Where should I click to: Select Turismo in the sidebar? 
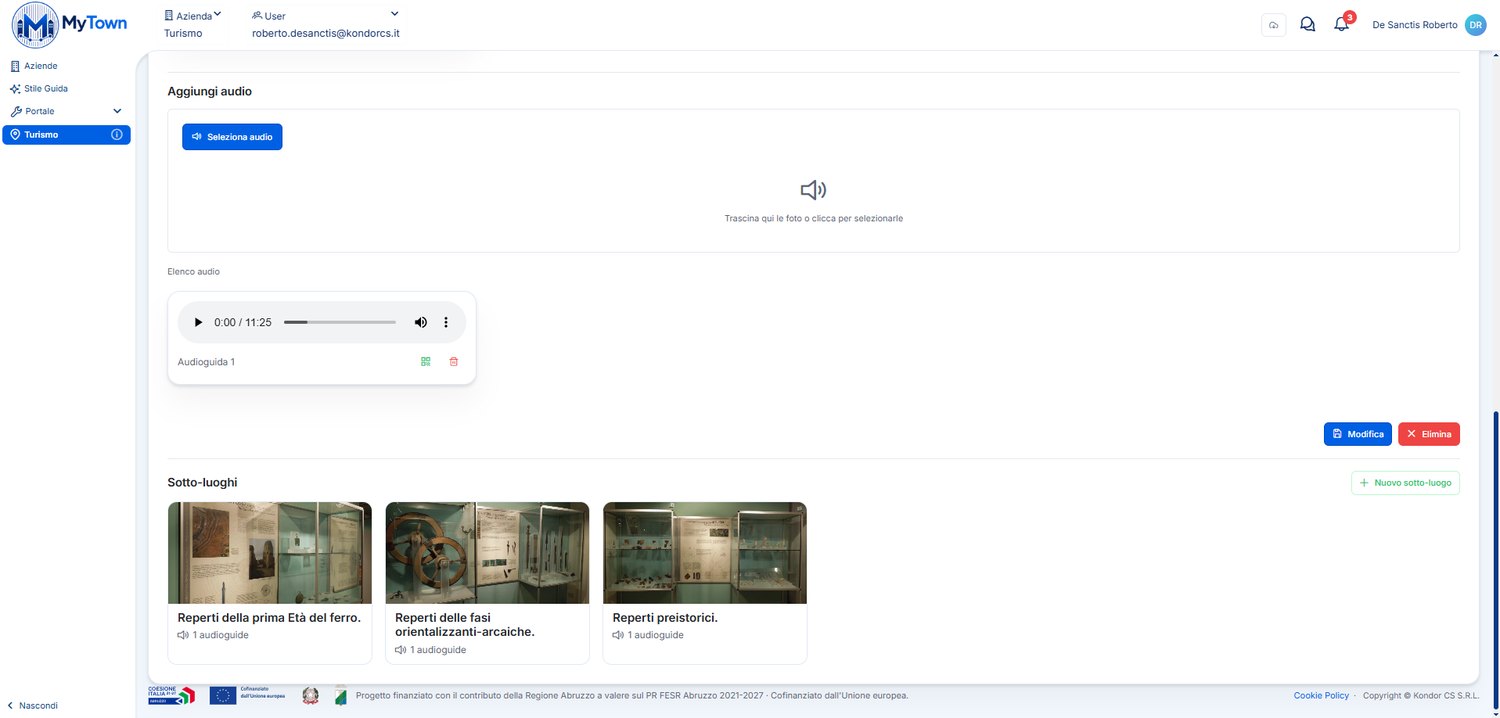pos(66,135)
